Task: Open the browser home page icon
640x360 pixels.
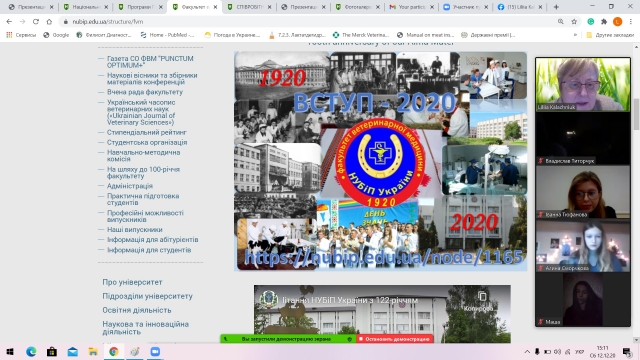Action: point(49,22)
